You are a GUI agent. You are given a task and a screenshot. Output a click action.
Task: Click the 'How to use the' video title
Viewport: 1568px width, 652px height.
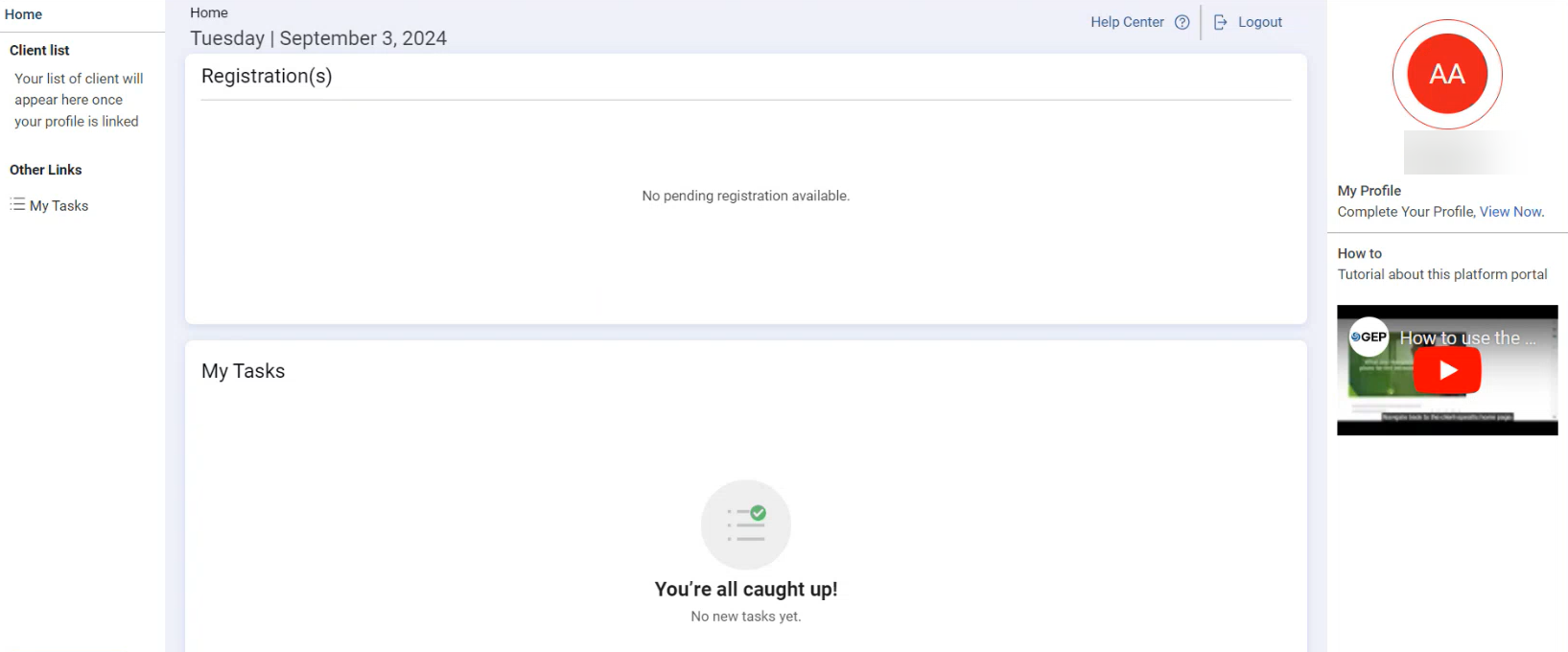point(1466,338)
